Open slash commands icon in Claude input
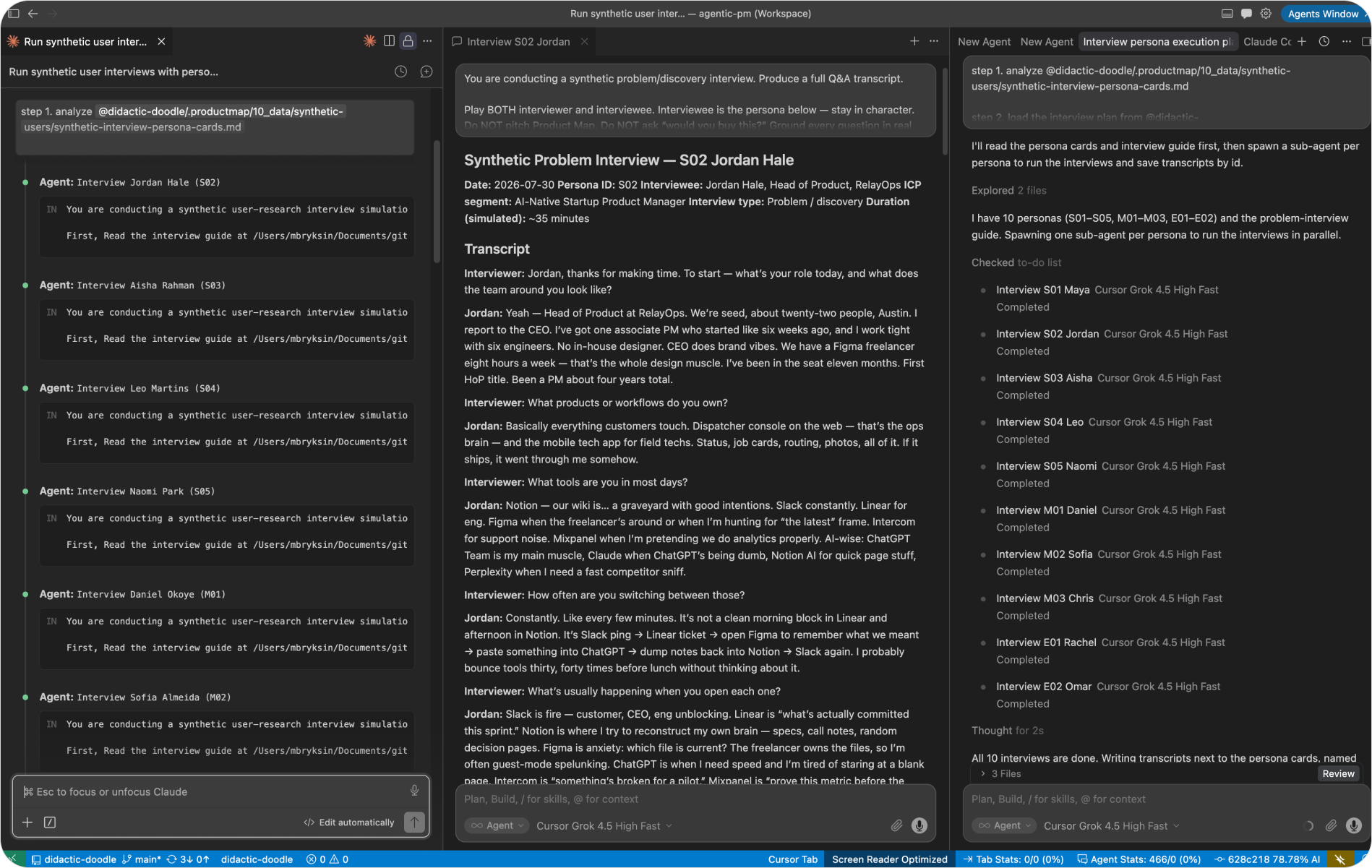1372x868 pixels. pyautogui.click(x=50, y=822)
